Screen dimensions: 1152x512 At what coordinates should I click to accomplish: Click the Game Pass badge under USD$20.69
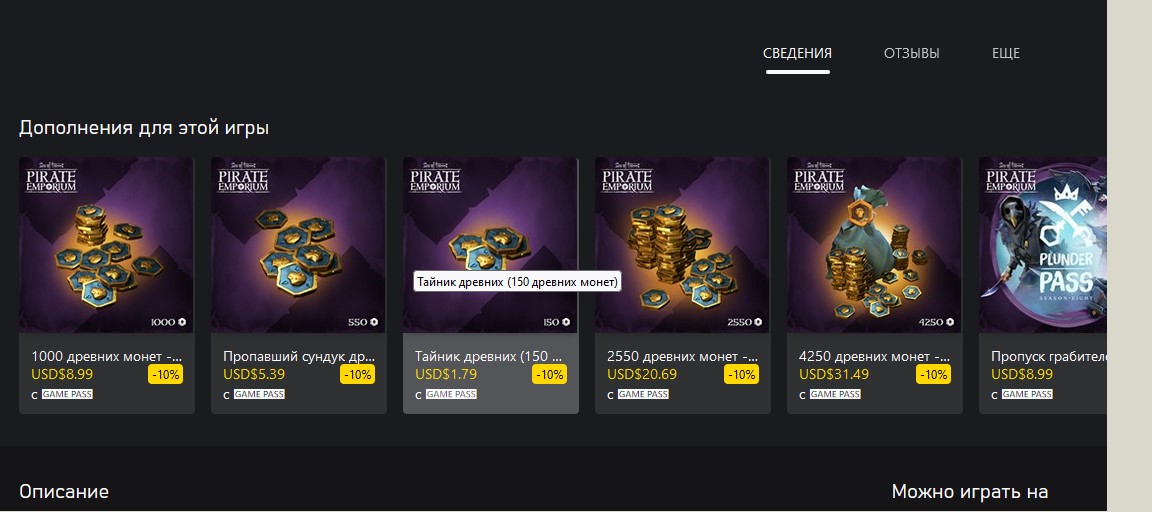642,394
